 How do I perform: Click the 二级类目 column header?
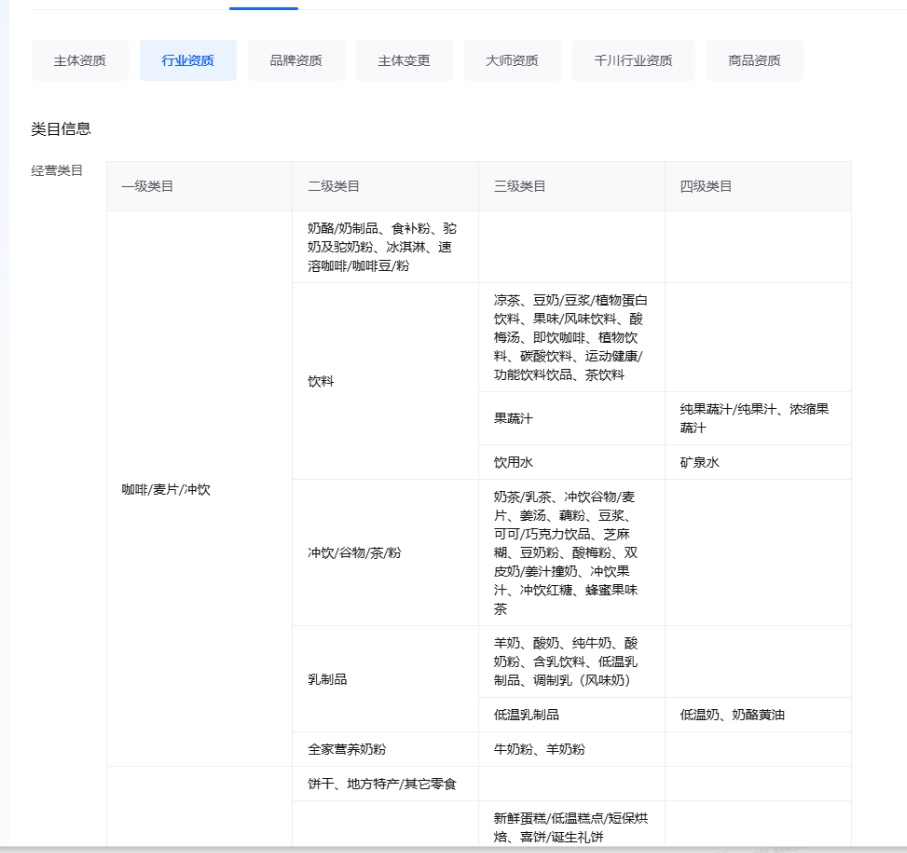[x=334, y=186]
